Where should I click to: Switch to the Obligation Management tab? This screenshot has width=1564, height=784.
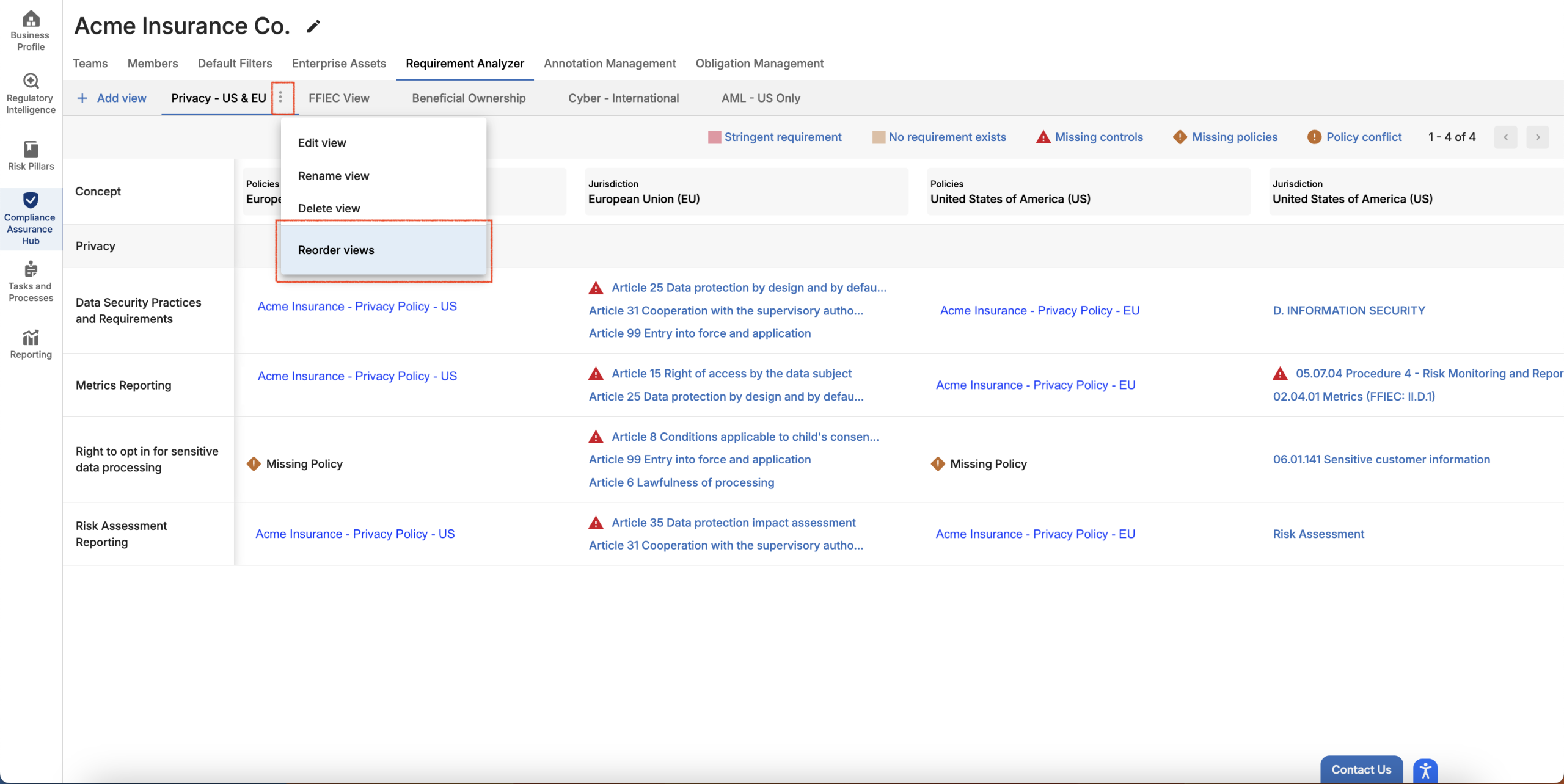759,63
